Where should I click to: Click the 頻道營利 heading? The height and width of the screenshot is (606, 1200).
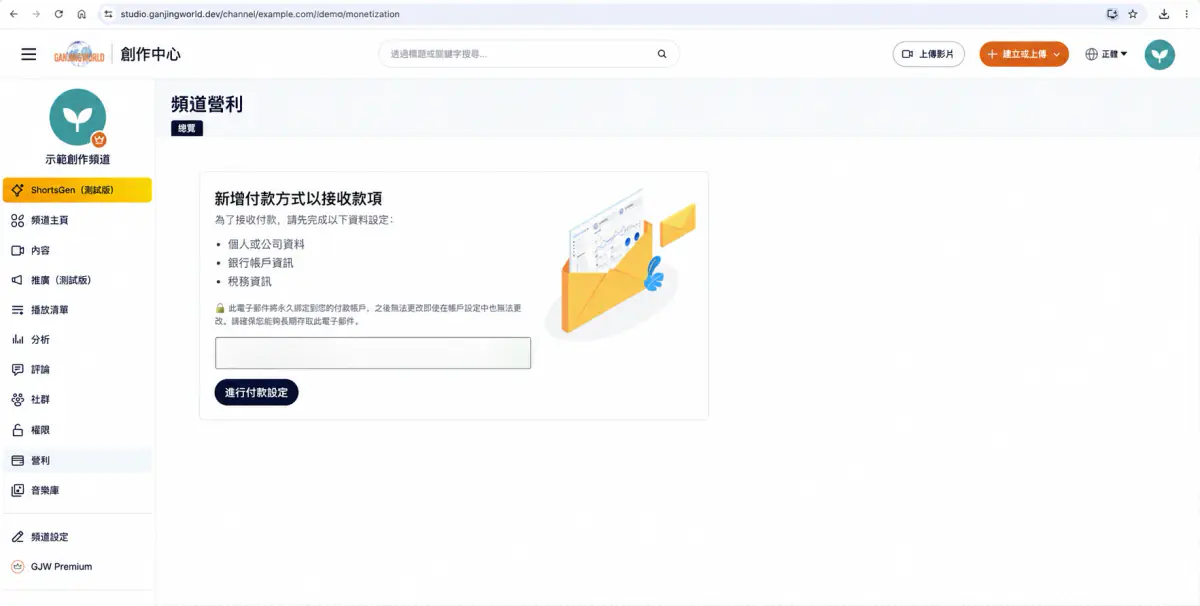pyautogui.click(x=207, y=104)
